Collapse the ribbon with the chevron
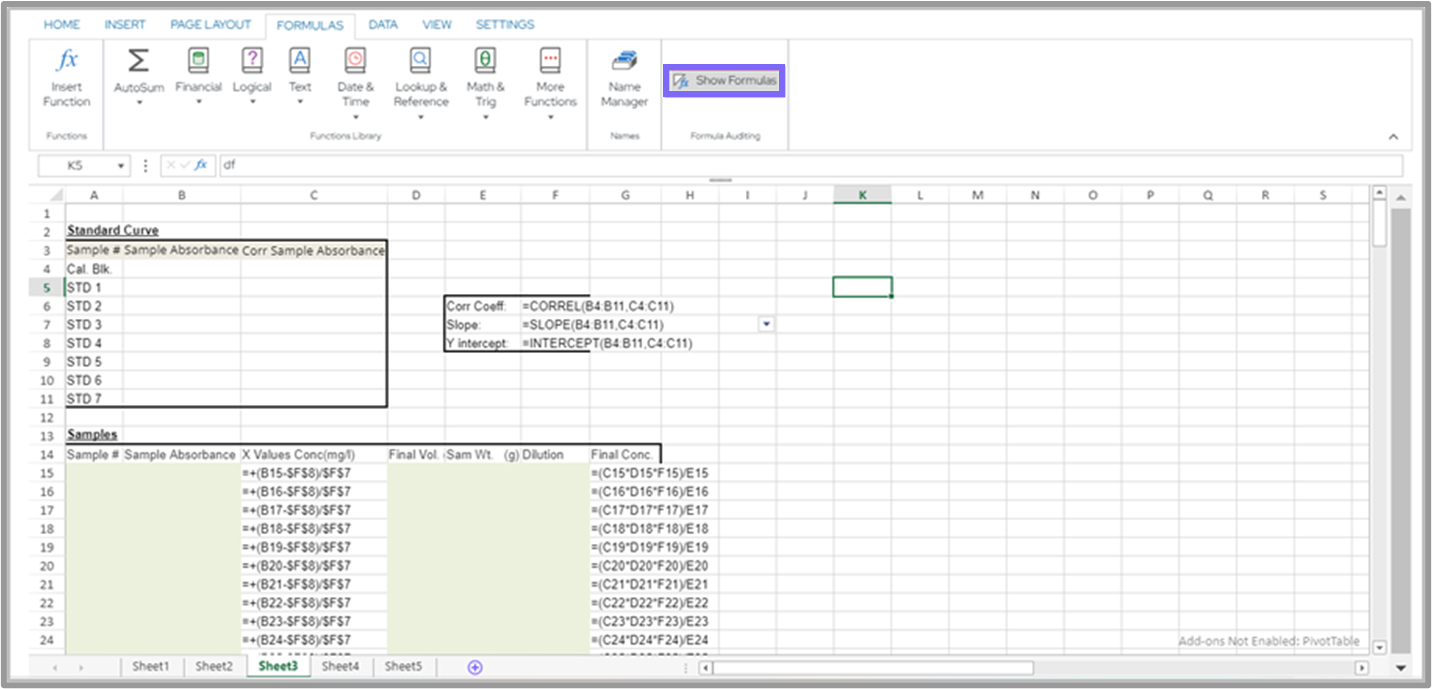Viewport: 1432px width, 689px height. pos(1393,137)
